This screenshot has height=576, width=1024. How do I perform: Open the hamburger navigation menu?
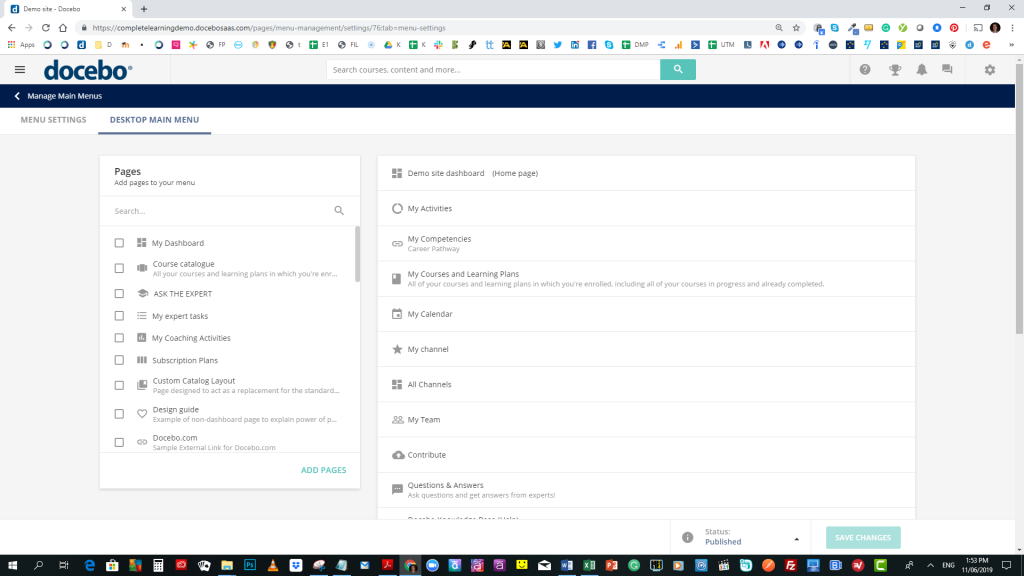[x=19, y=69]
